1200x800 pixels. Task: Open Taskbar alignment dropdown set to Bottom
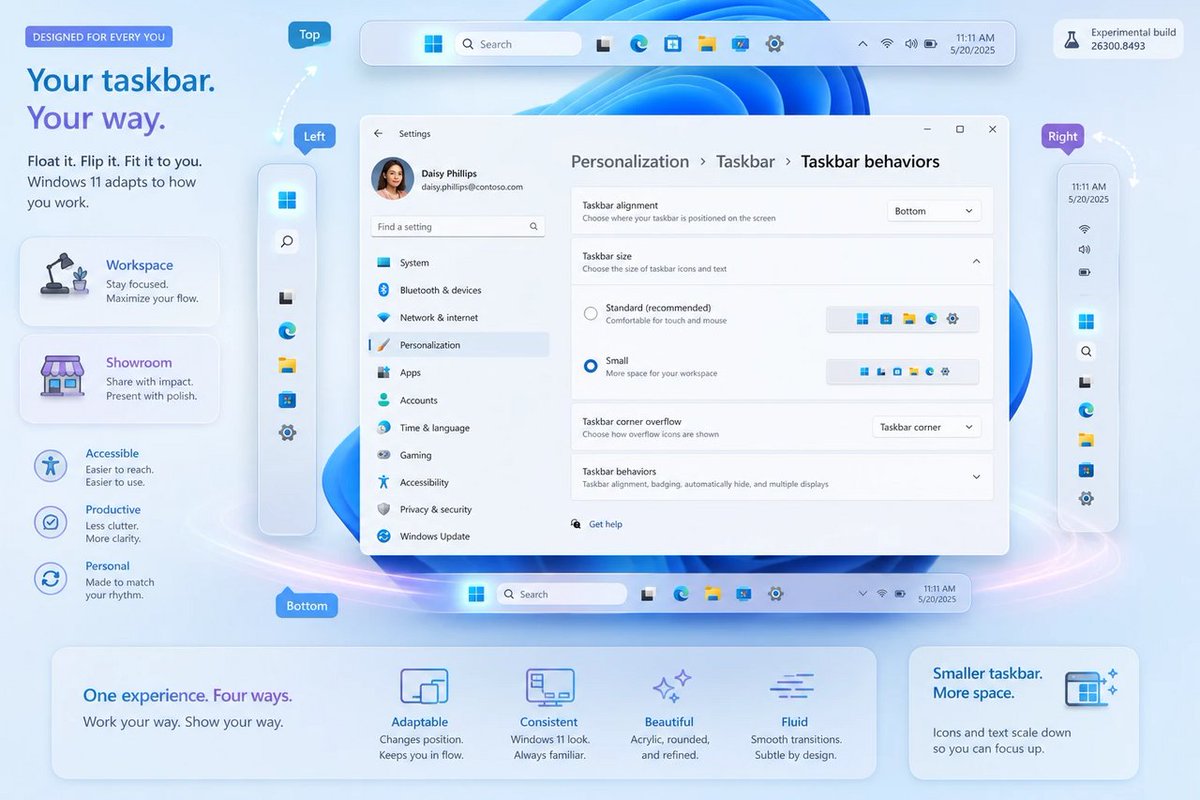tap(934, 211)
